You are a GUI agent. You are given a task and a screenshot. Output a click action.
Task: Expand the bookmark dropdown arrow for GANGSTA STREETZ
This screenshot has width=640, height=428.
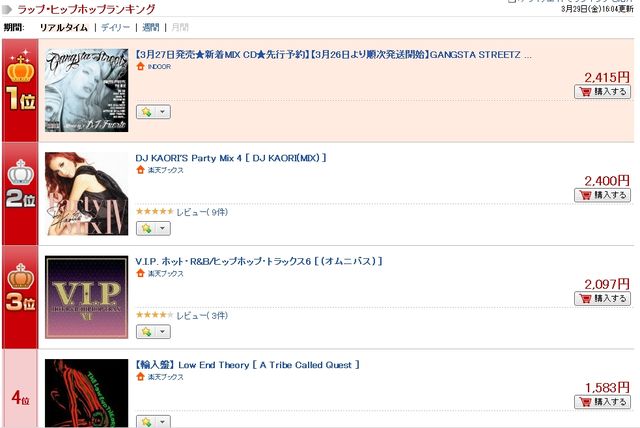pos(163,112)
